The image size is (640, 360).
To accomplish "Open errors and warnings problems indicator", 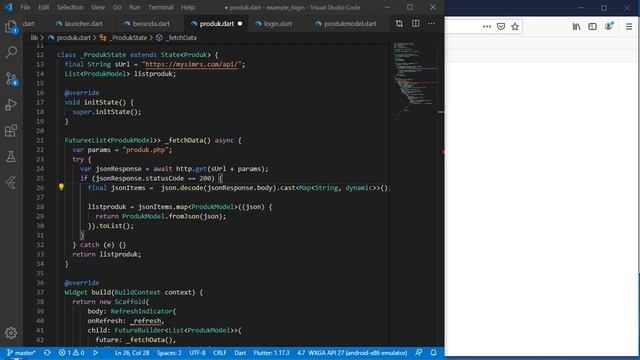I will pos(71,353).
